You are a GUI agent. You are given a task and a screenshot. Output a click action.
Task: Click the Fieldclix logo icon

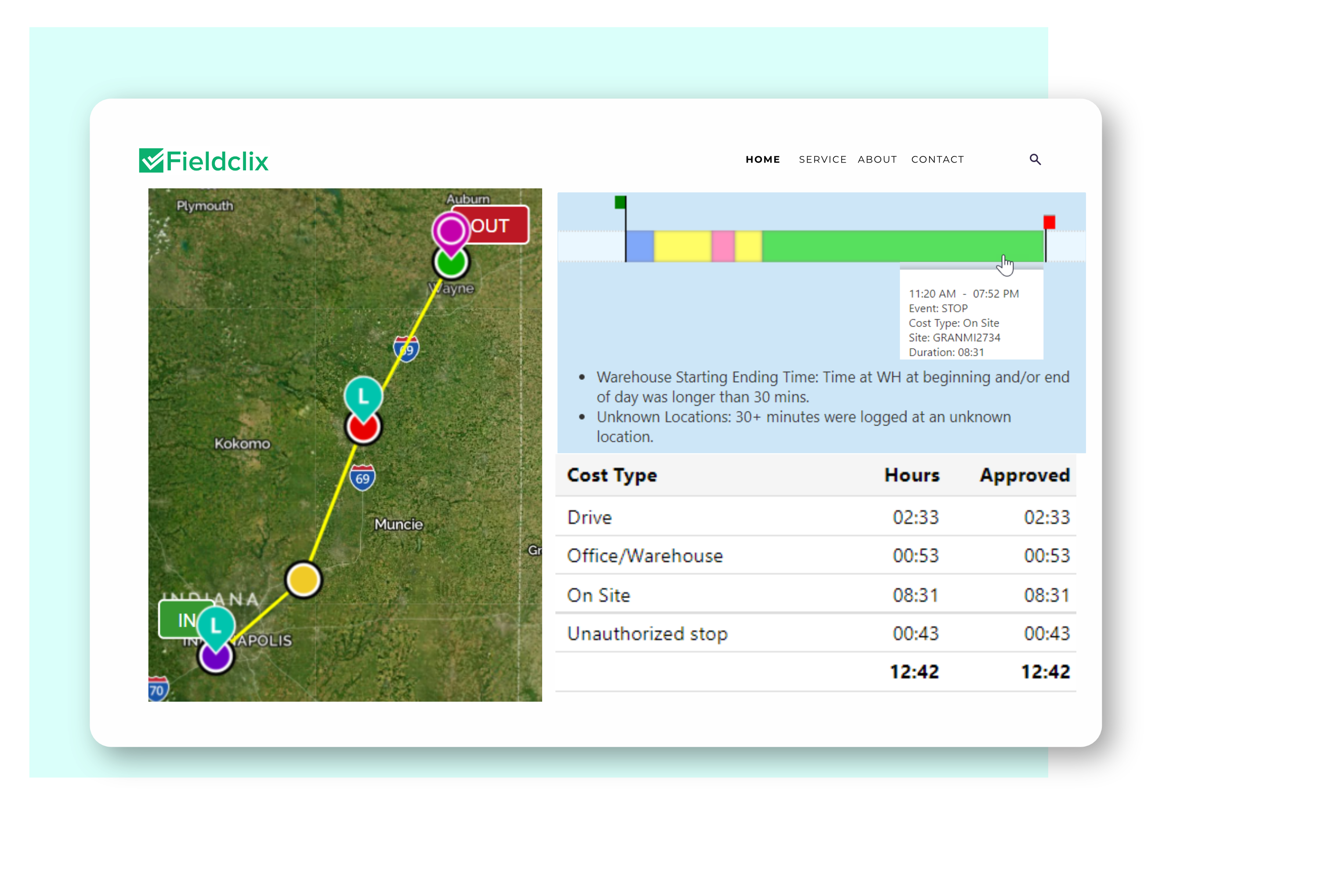(x=152, y=160)
